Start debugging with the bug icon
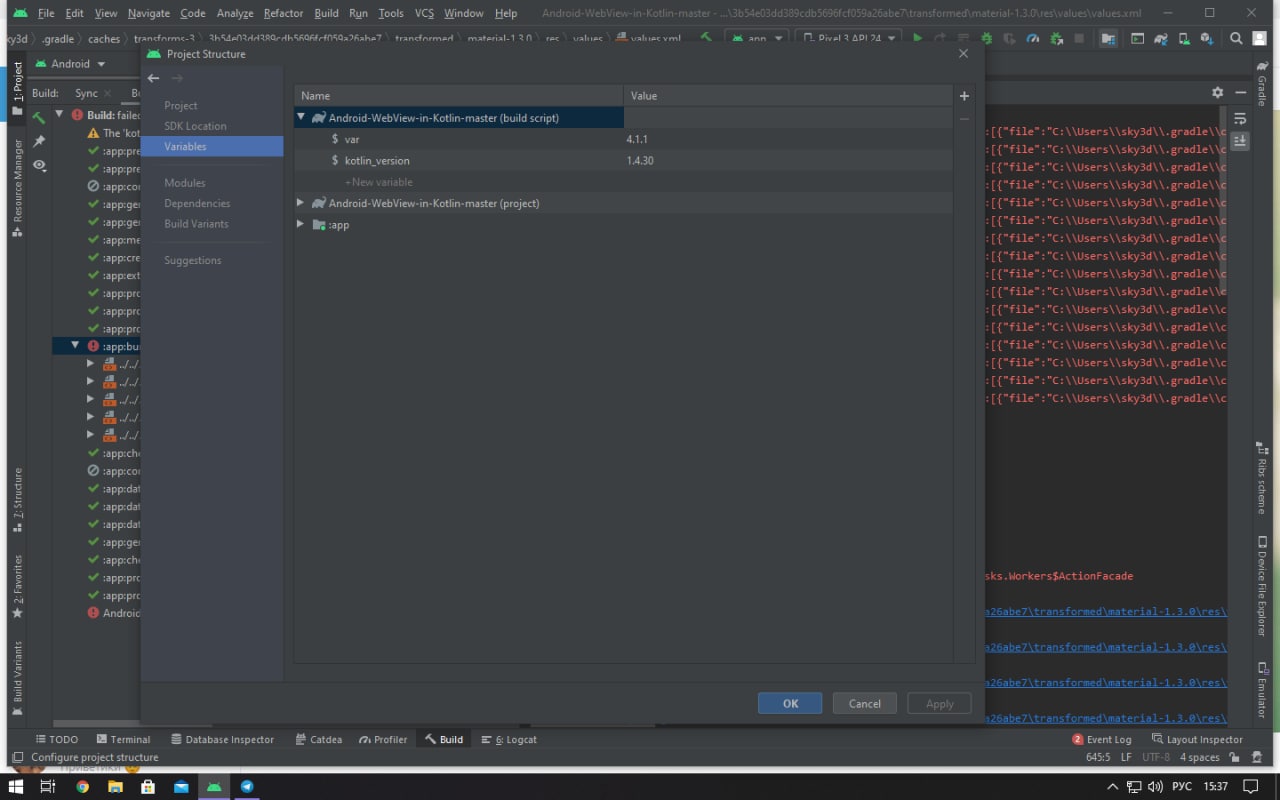Screen dimensions: 1280x800 (x=987, y=39)
